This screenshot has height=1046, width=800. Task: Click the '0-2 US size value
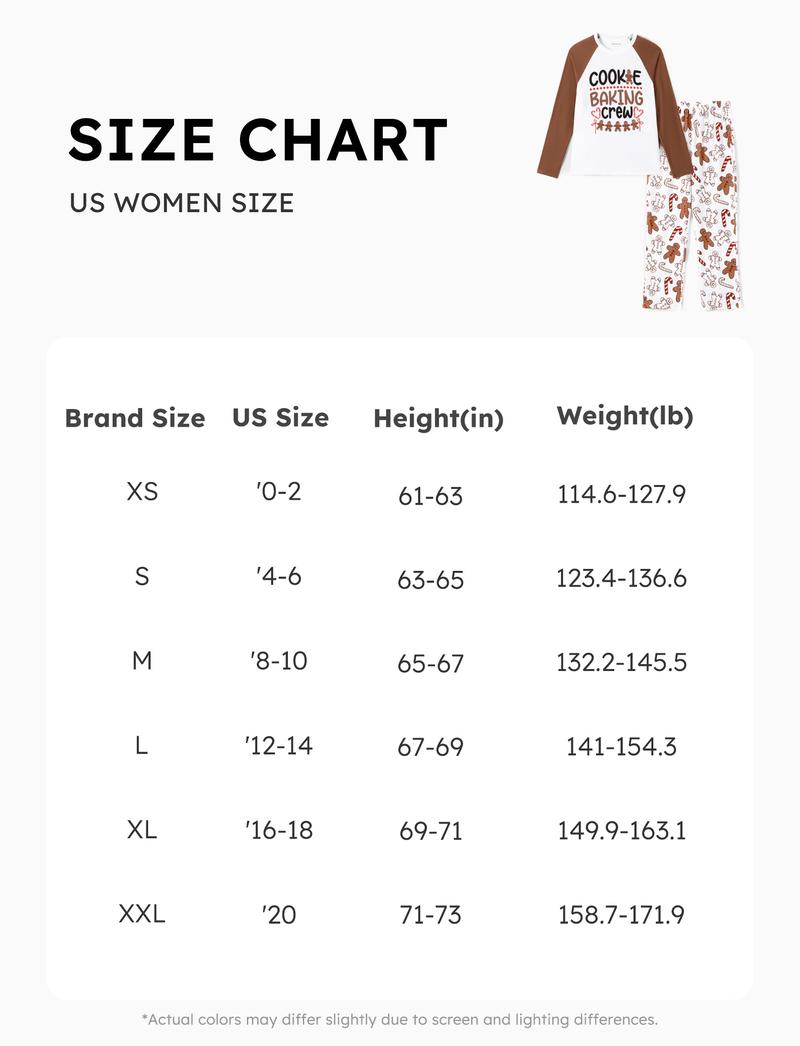click(x=278, y=492)
